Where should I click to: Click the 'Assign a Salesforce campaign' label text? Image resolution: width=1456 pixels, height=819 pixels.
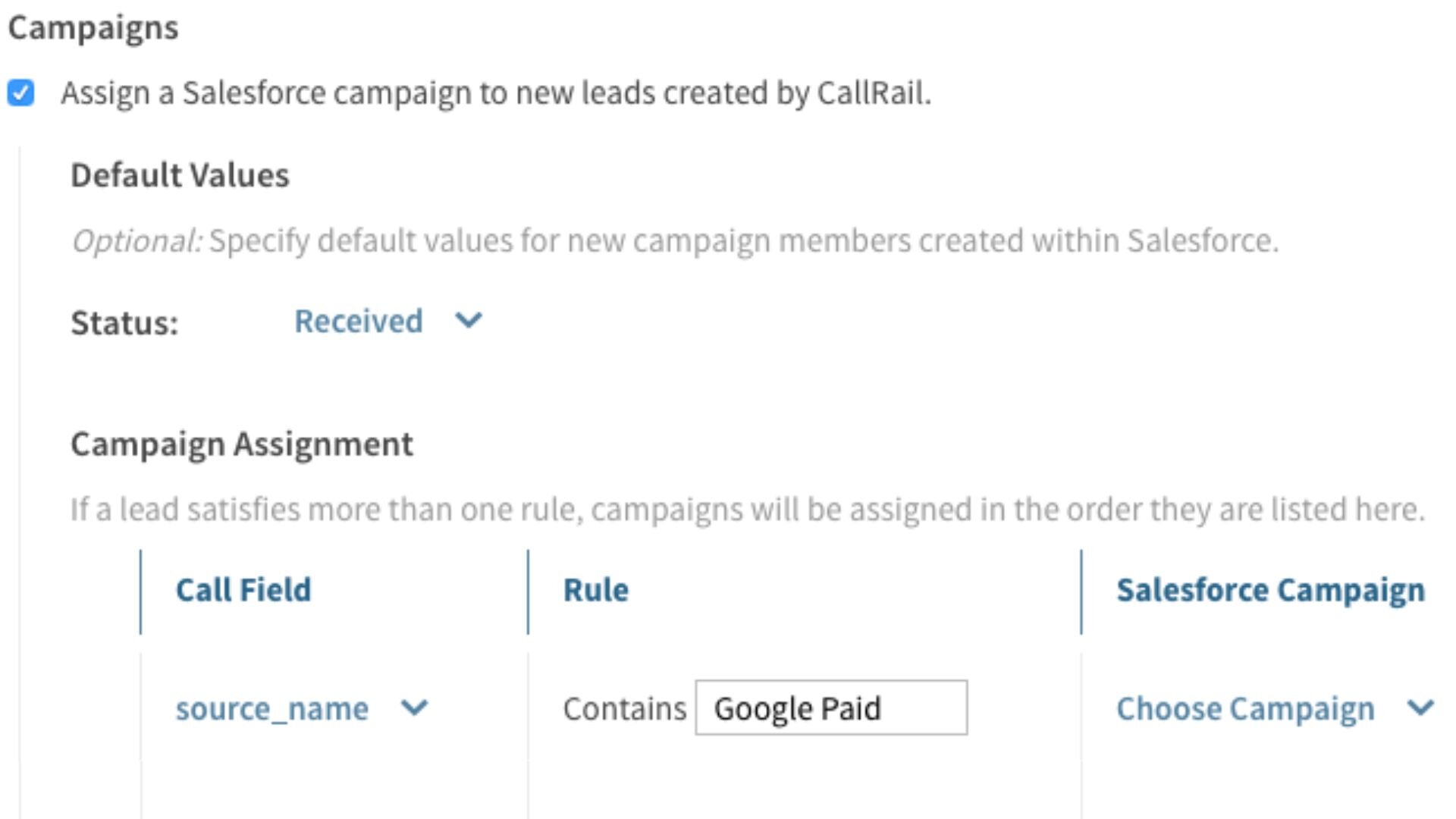tap(495, 93)
